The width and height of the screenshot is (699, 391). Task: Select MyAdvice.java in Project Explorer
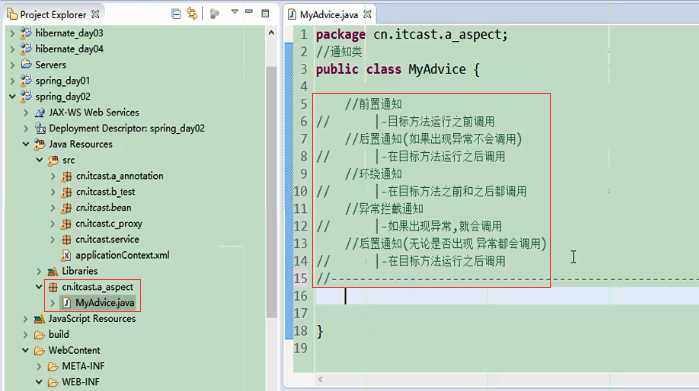coord(105,303)
